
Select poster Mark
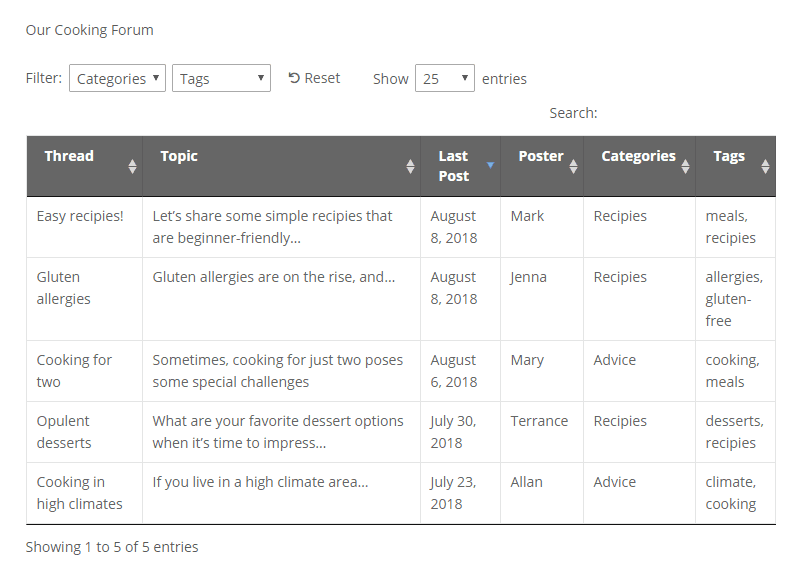[528, 215]
